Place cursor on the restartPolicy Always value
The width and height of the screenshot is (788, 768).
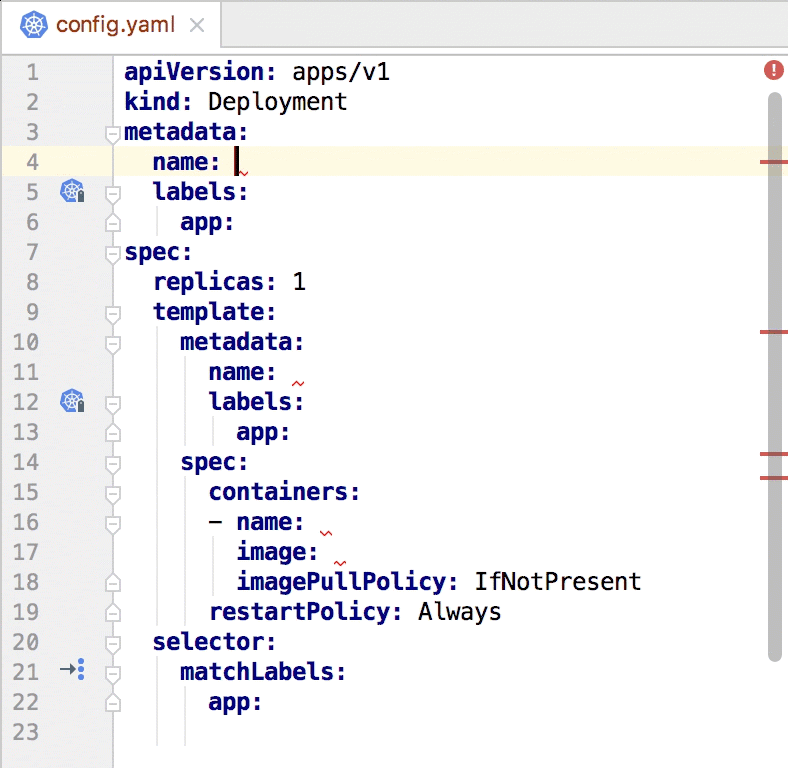pos(459,612)
